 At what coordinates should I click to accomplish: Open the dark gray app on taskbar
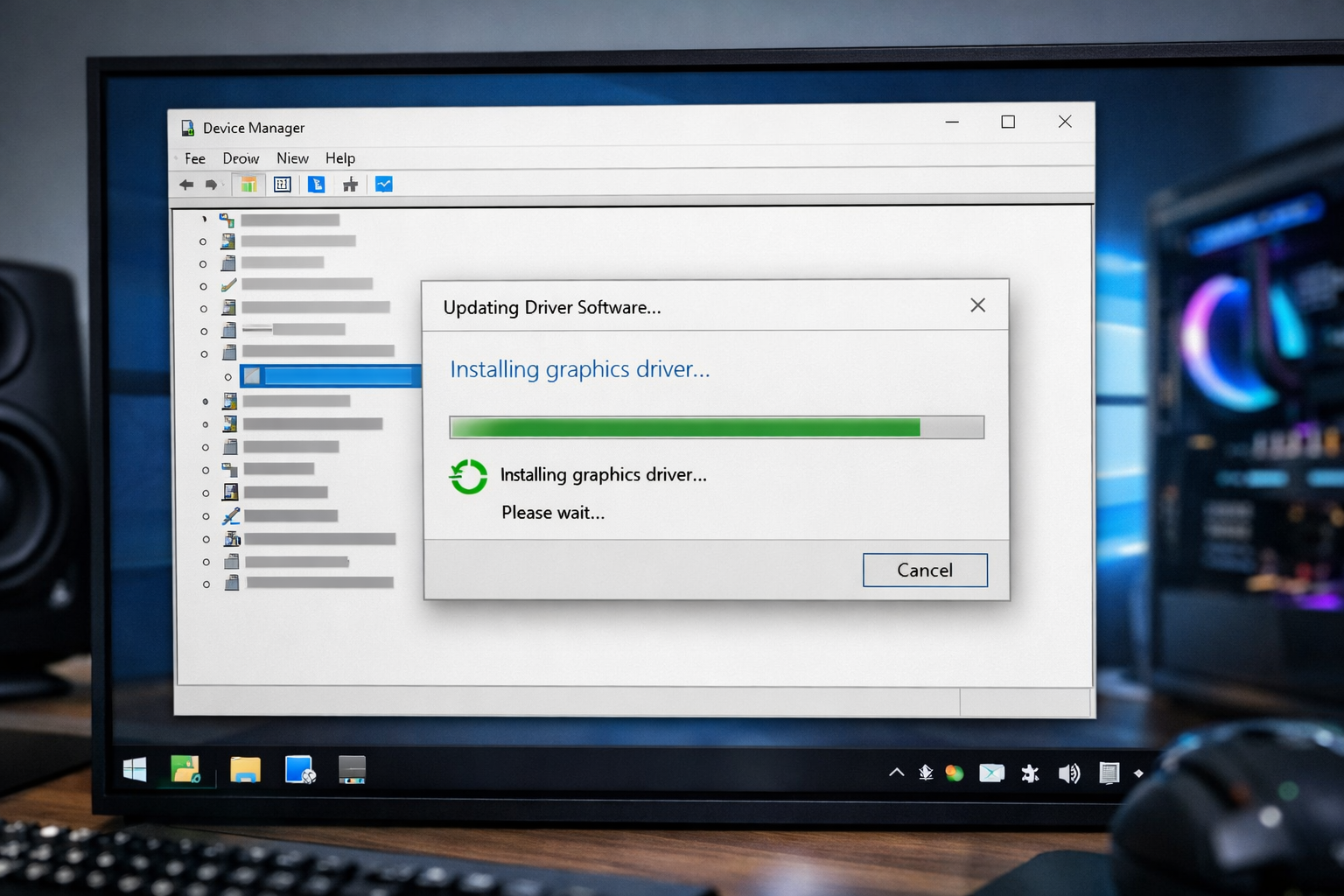[352, 770]
